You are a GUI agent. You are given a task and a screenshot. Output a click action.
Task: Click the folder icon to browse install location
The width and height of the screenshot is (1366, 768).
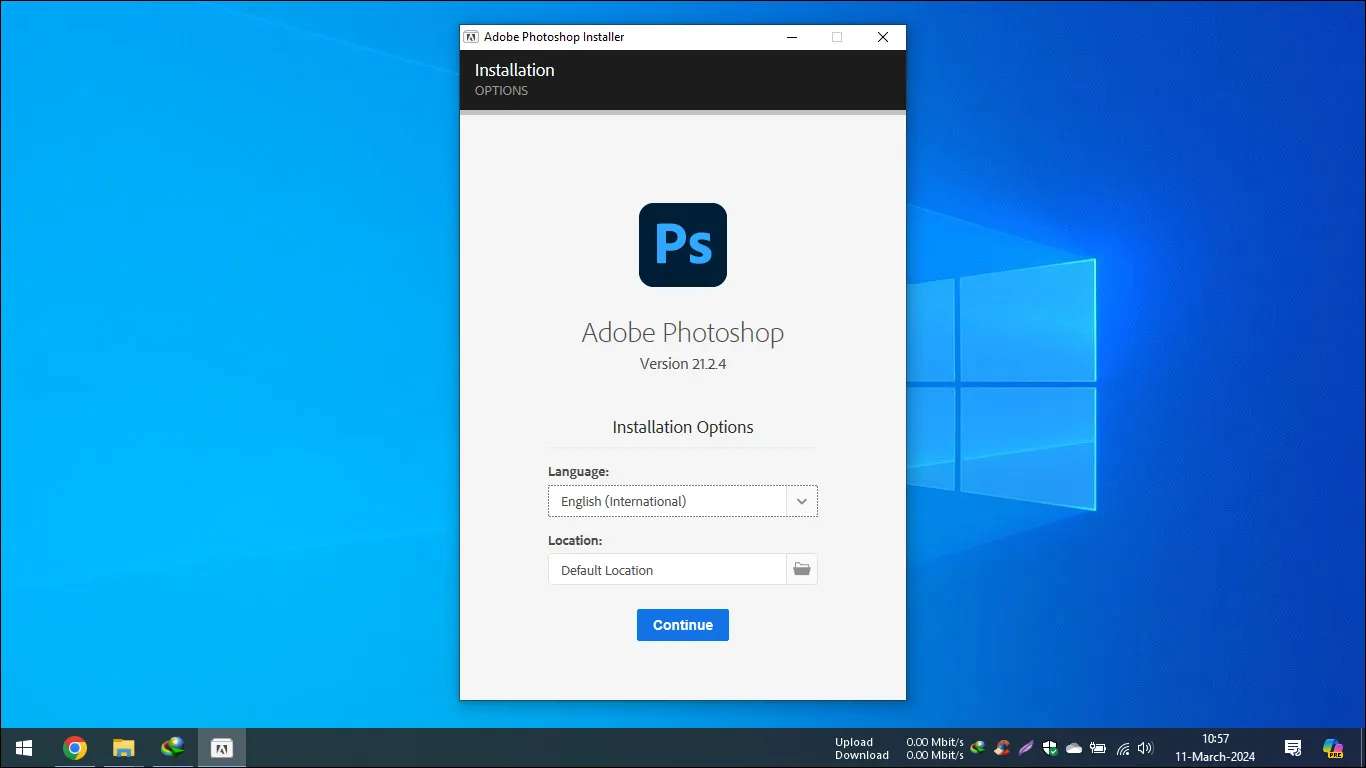[x=801, y=568]
